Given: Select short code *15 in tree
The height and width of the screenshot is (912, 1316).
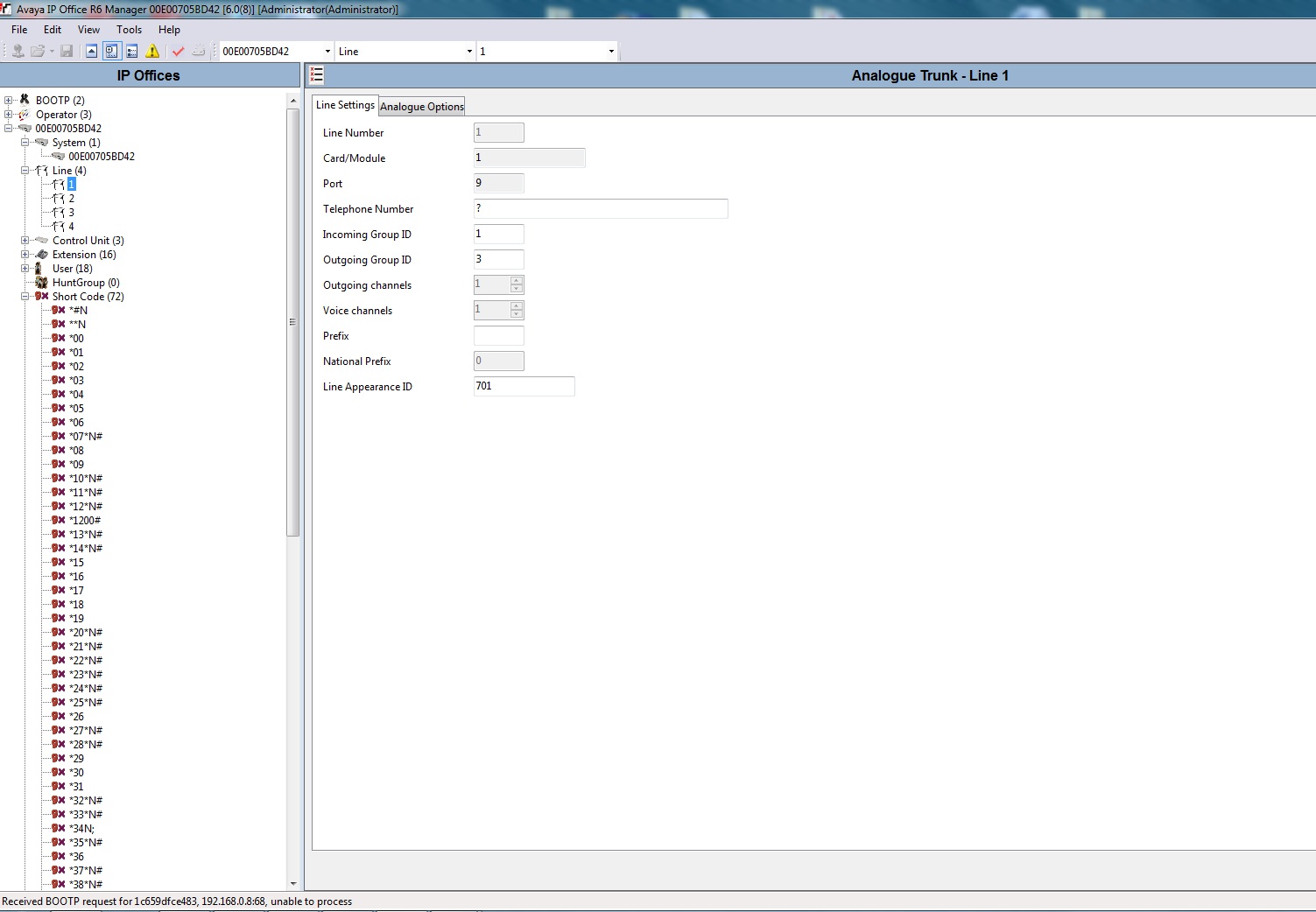Looking at the screenshot, I should pyautogui.click(x=76, y=563).
